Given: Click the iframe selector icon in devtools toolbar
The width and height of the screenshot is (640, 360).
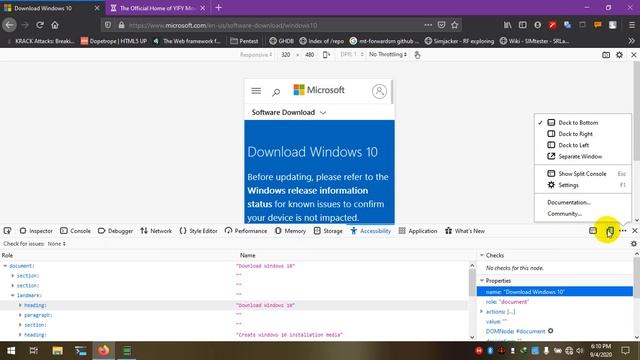Looking at the screenshot, I should tap(593, 231).
